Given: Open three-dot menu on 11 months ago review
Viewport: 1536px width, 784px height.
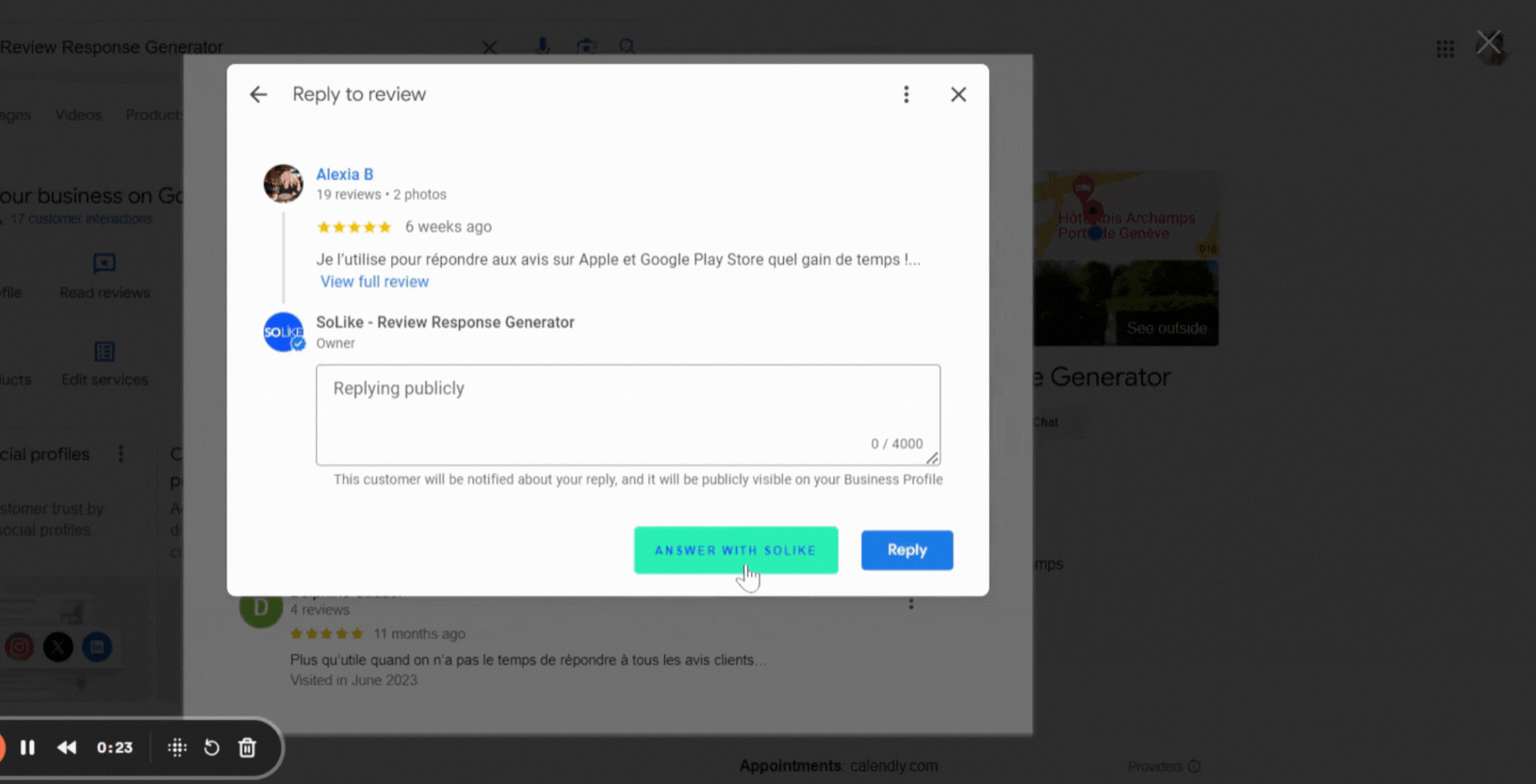Looking at the screenshot, I should click(x=910, y=604).
